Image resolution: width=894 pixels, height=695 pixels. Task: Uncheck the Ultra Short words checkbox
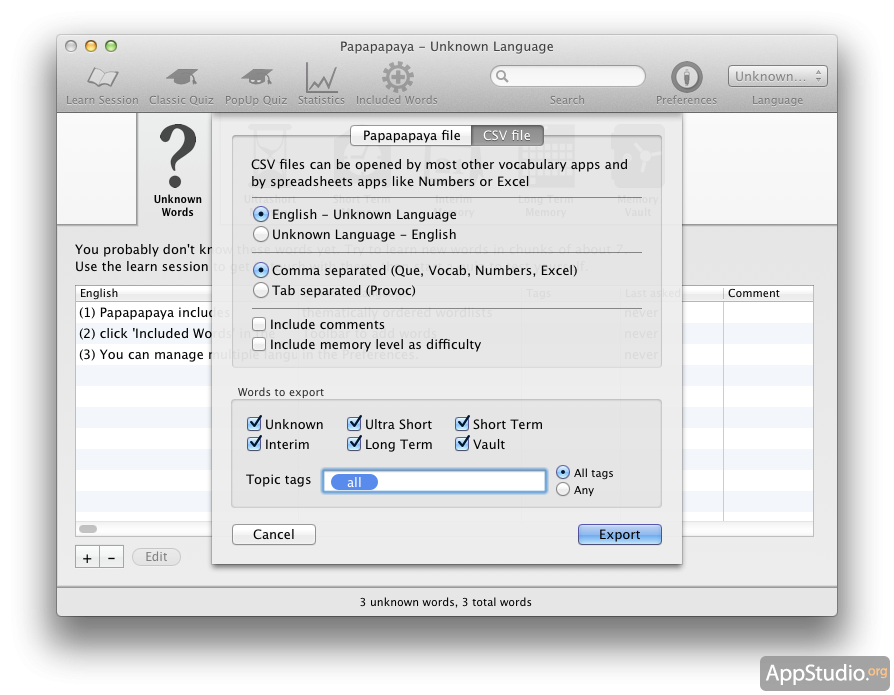click(x=355, y=424)
